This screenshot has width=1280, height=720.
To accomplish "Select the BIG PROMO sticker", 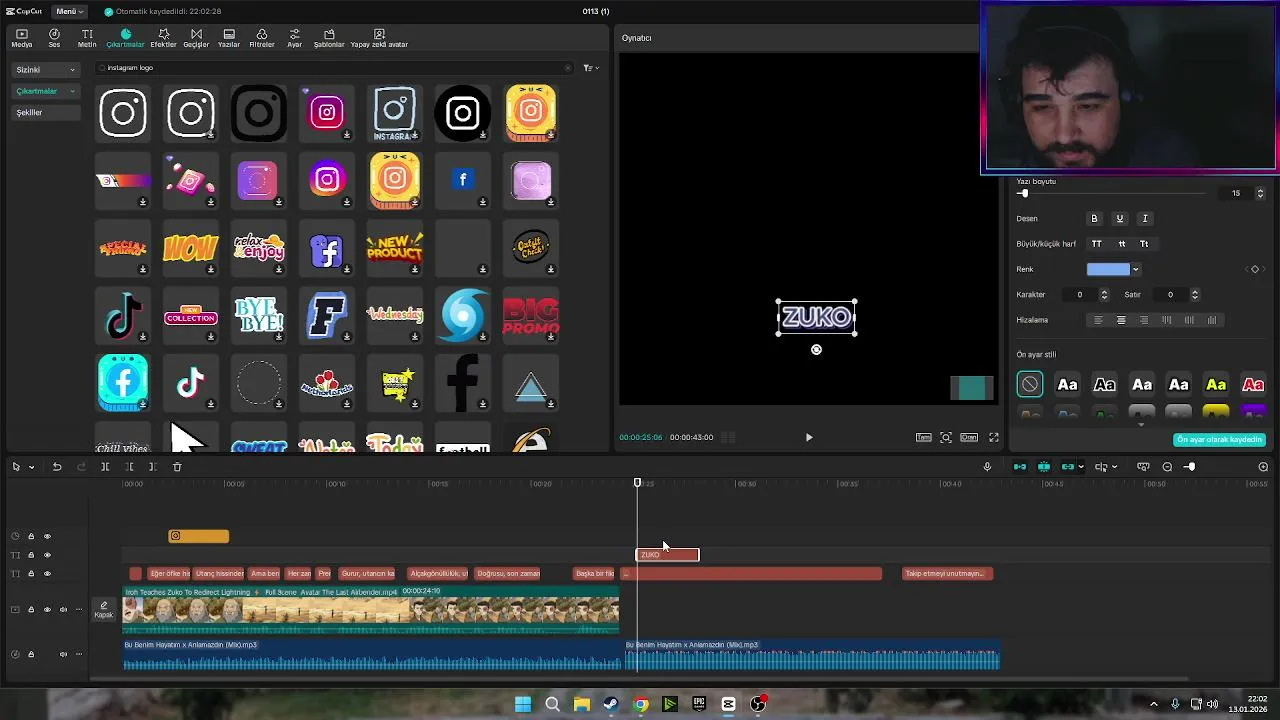I will 531,315.
